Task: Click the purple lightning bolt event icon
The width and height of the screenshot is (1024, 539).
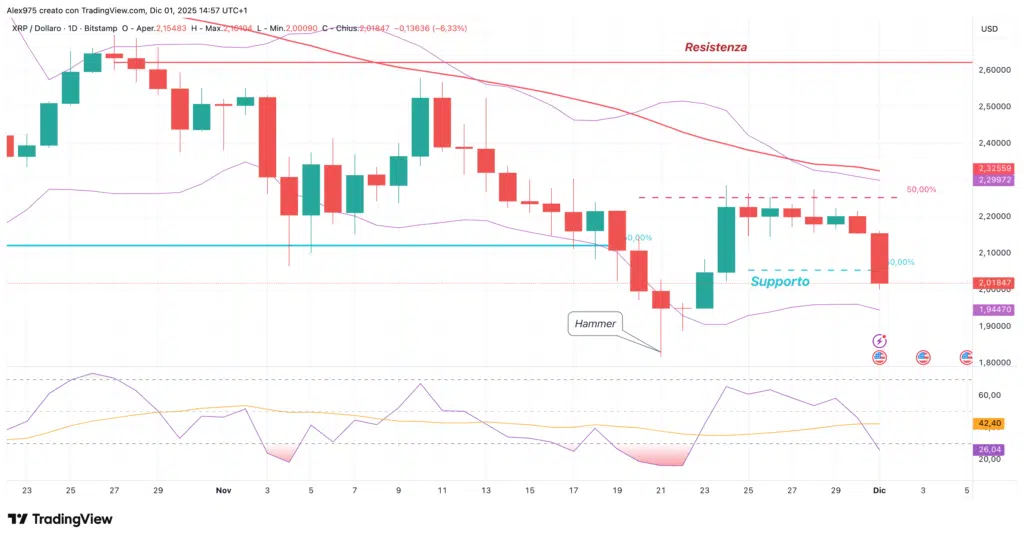Action: (879, 342)
